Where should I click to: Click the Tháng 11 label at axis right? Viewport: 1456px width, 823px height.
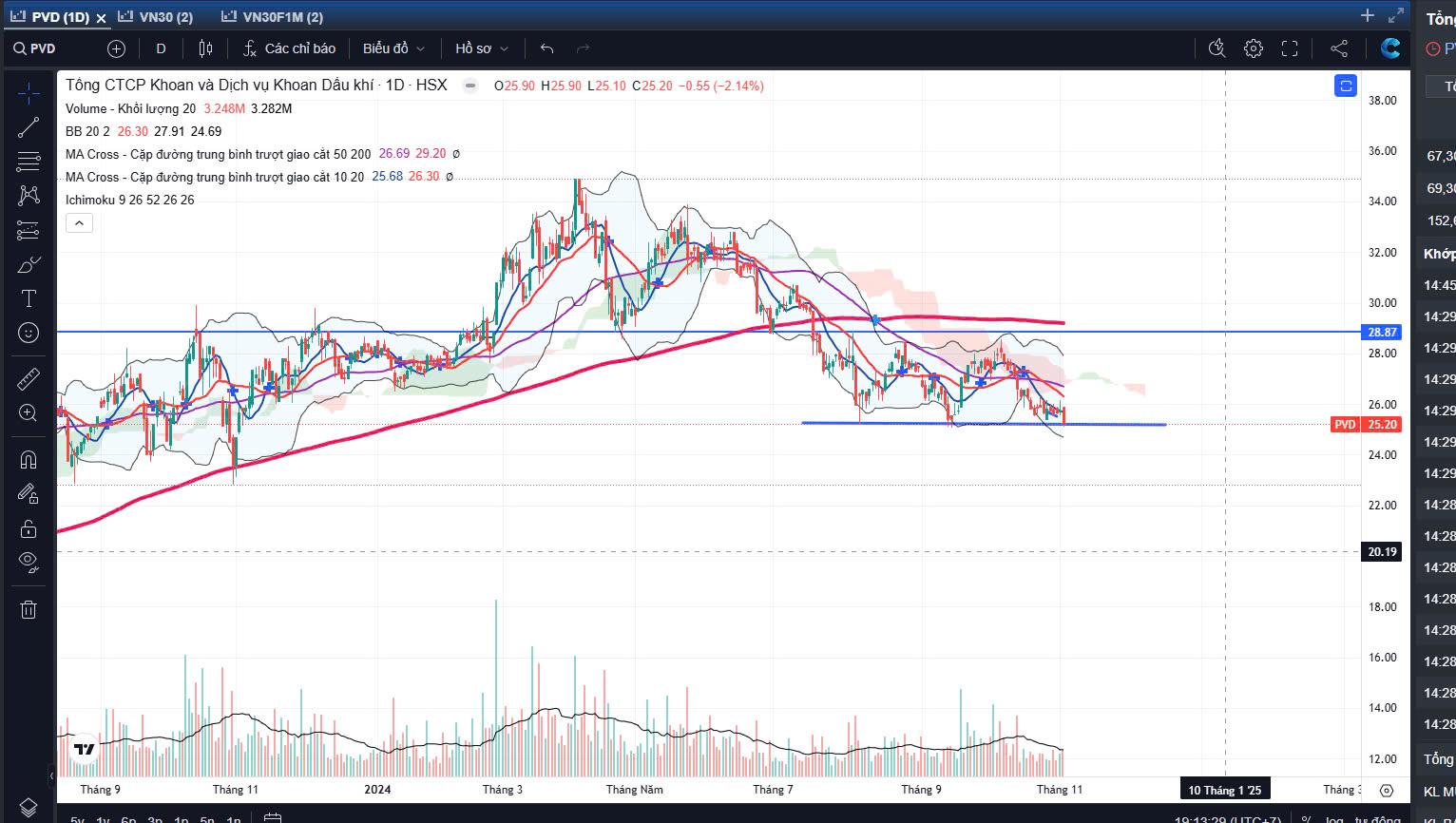1060,790
